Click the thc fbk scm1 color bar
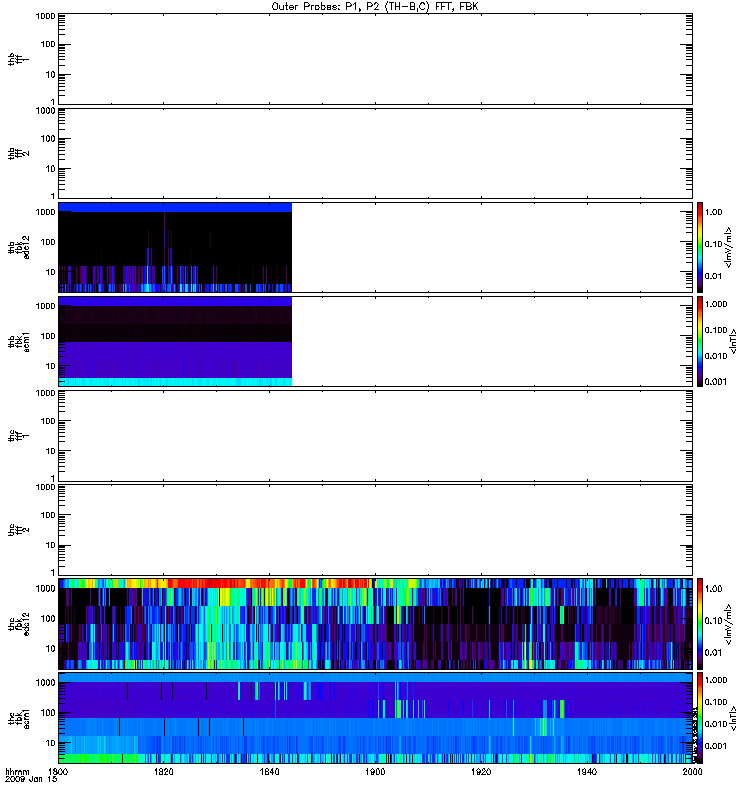The width and height of the screenshot is (750, 800). click(x=700, y=718)
